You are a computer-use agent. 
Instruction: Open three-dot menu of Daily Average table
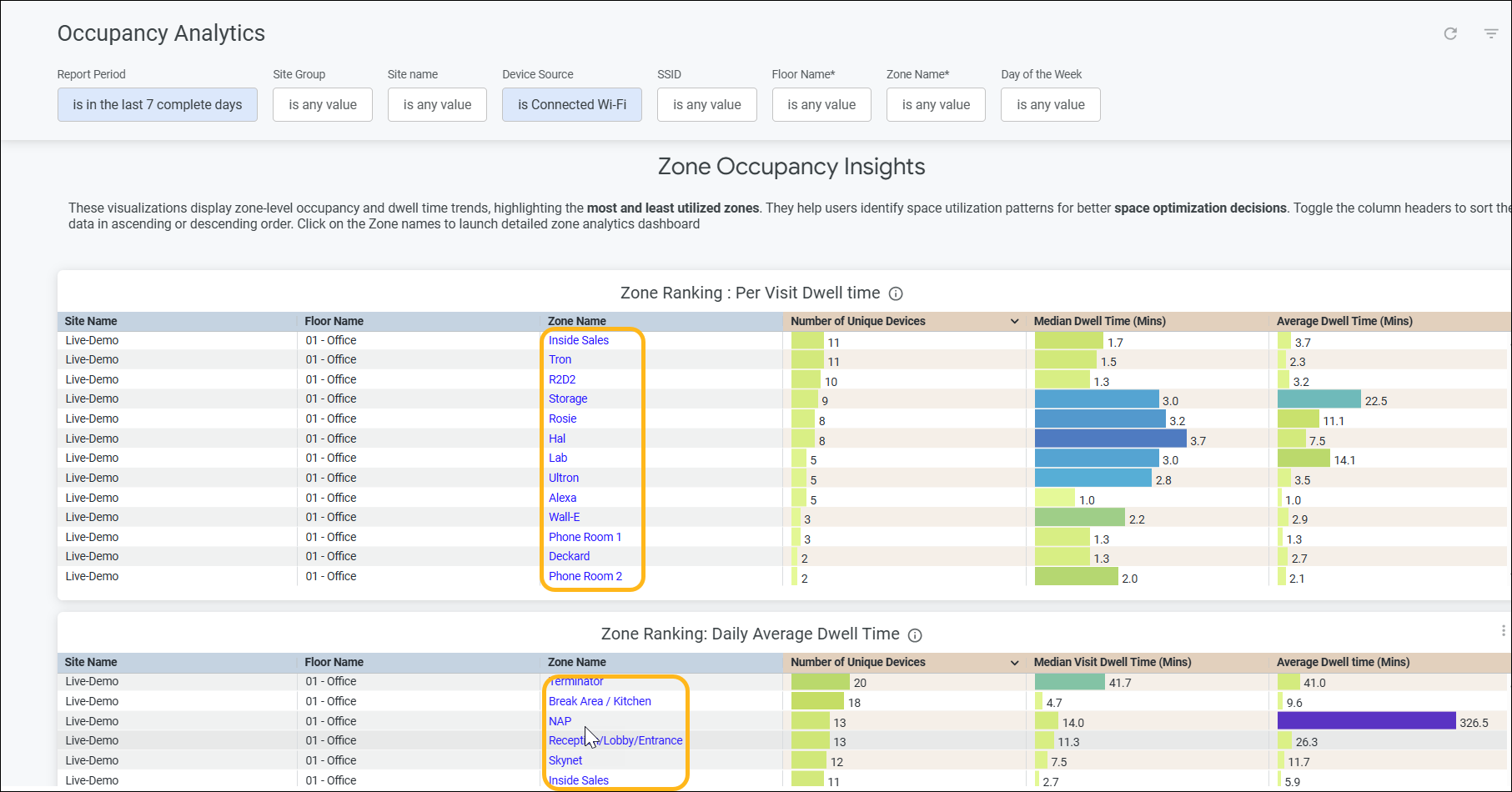[x=1503, y=631]
